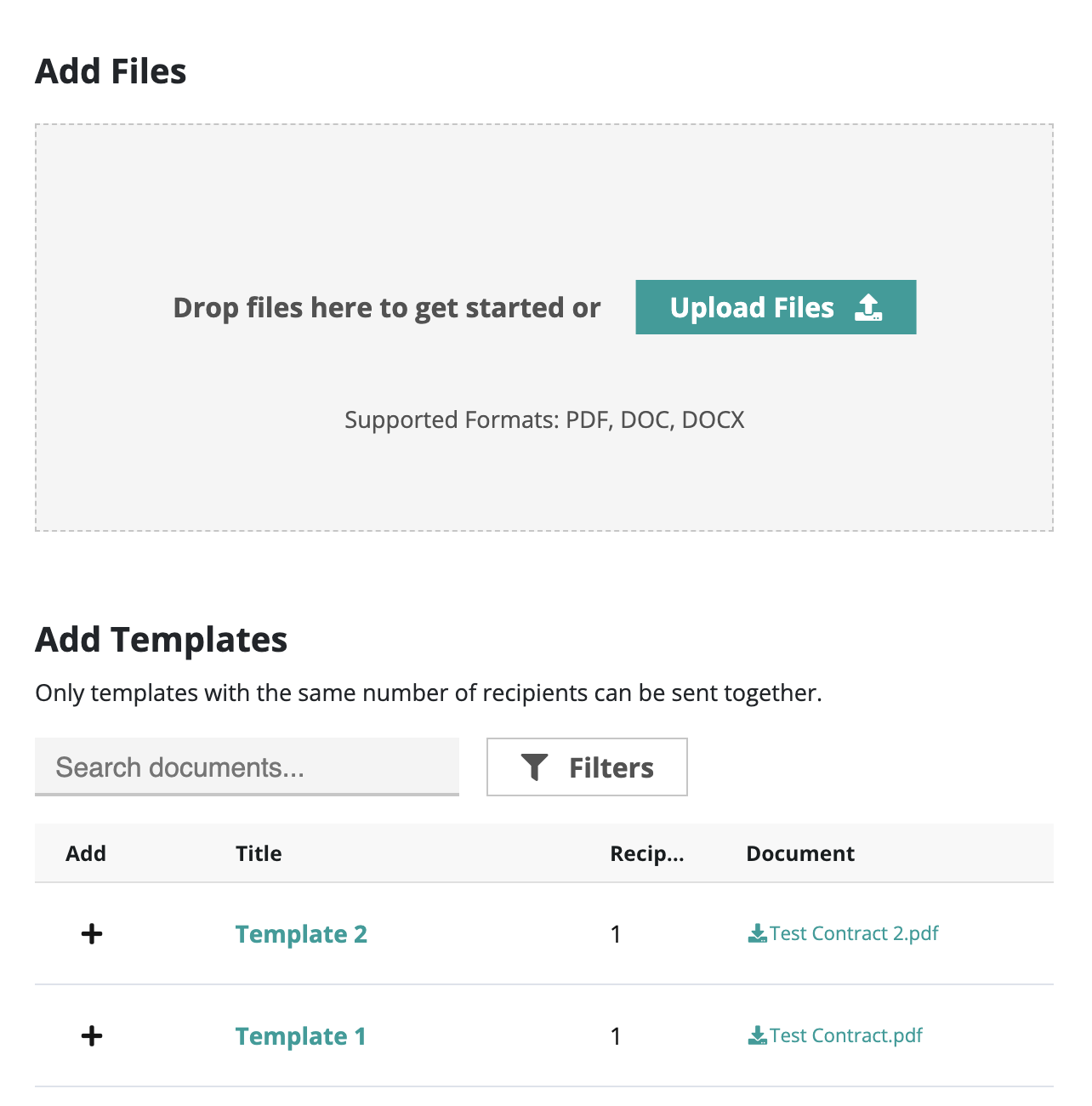The height and width of the screenshot is (1106, 1092).
Task: Click the Recipients column header
Action: [647, 853]
